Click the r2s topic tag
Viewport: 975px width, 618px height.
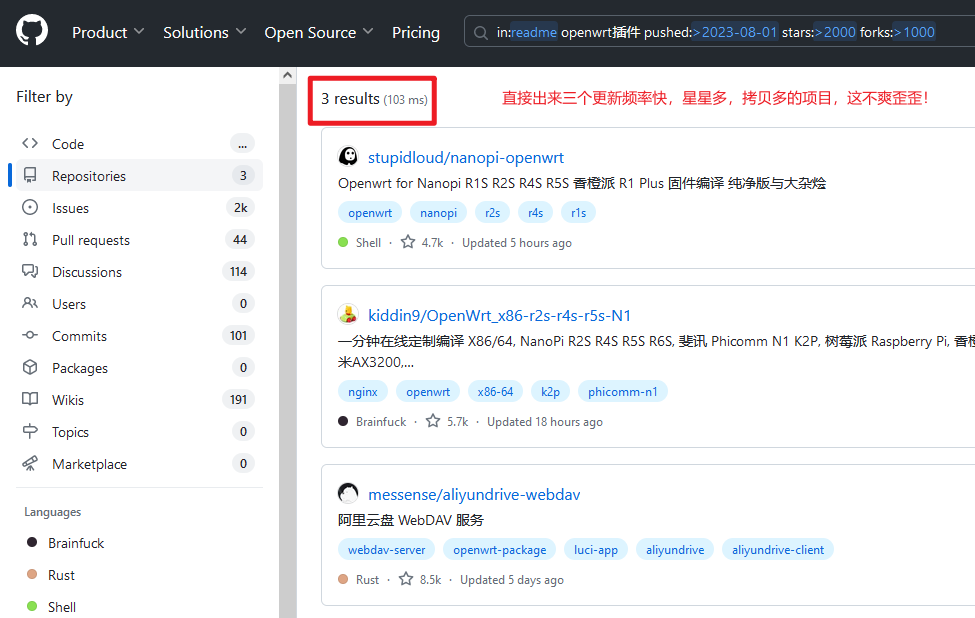click(492, 213)
